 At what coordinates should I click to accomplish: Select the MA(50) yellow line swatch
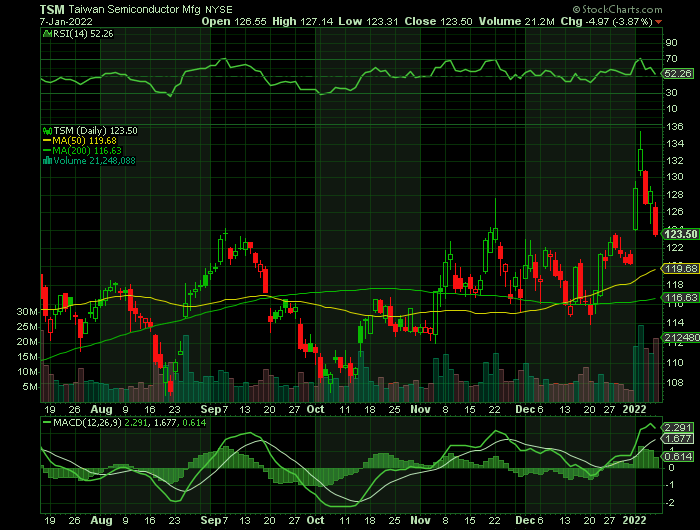click(x=45, y=140)
